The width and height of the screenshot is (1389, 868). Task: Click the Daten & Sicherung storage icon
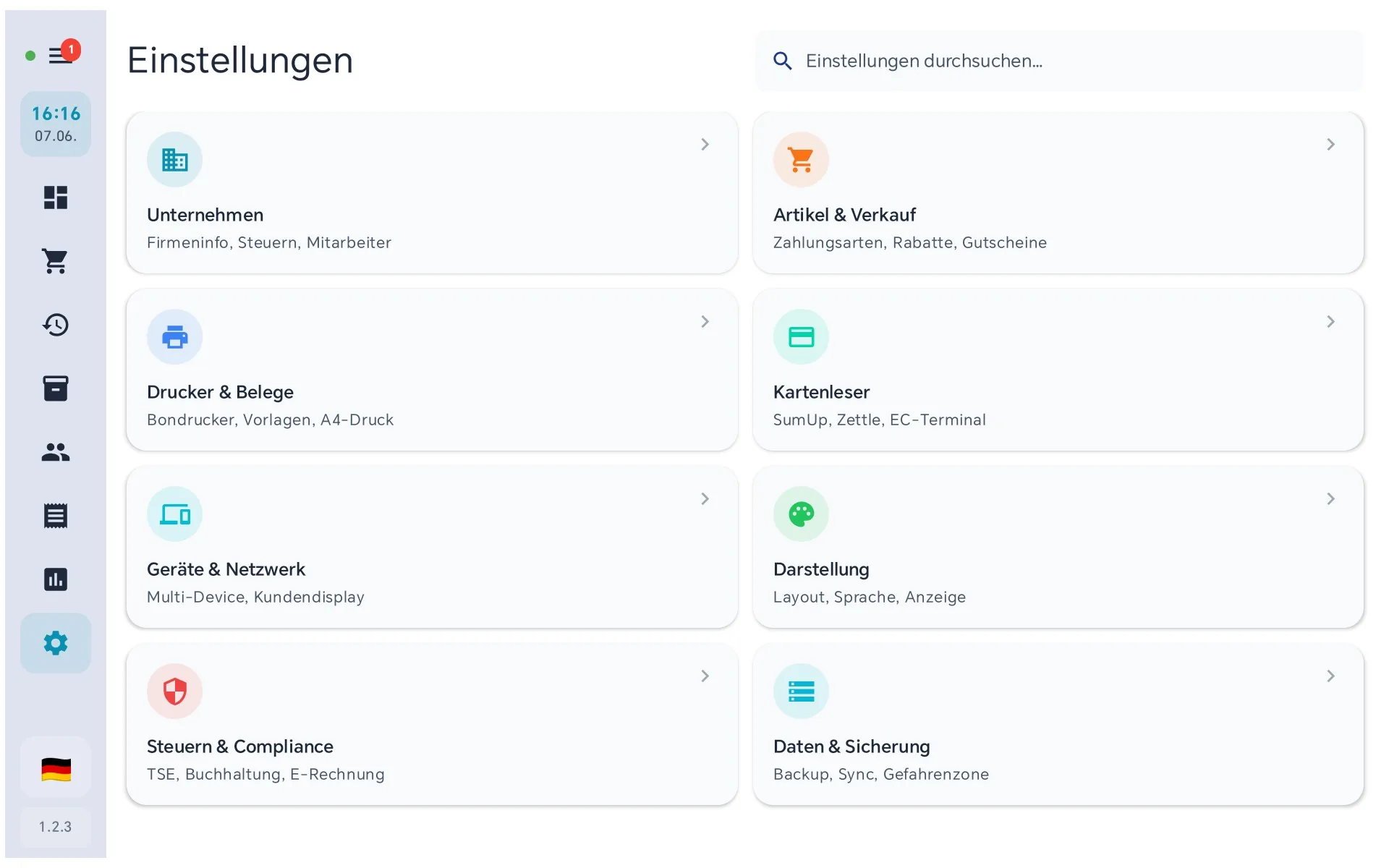pyautogui.click(x=801, y=691)
